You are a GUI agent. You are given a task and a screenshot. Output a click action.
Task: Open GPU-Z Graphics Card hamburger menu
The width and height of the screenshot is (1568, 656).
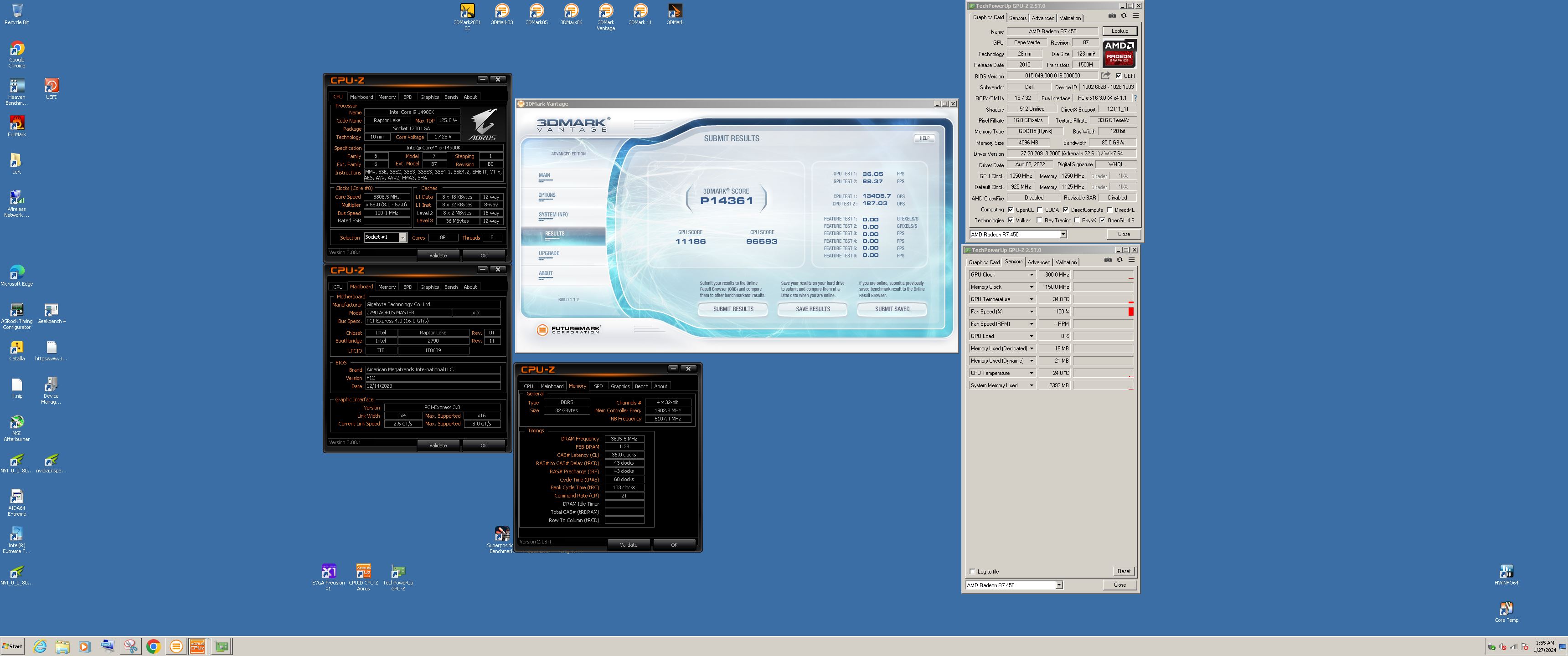(x=1135, y=16)
